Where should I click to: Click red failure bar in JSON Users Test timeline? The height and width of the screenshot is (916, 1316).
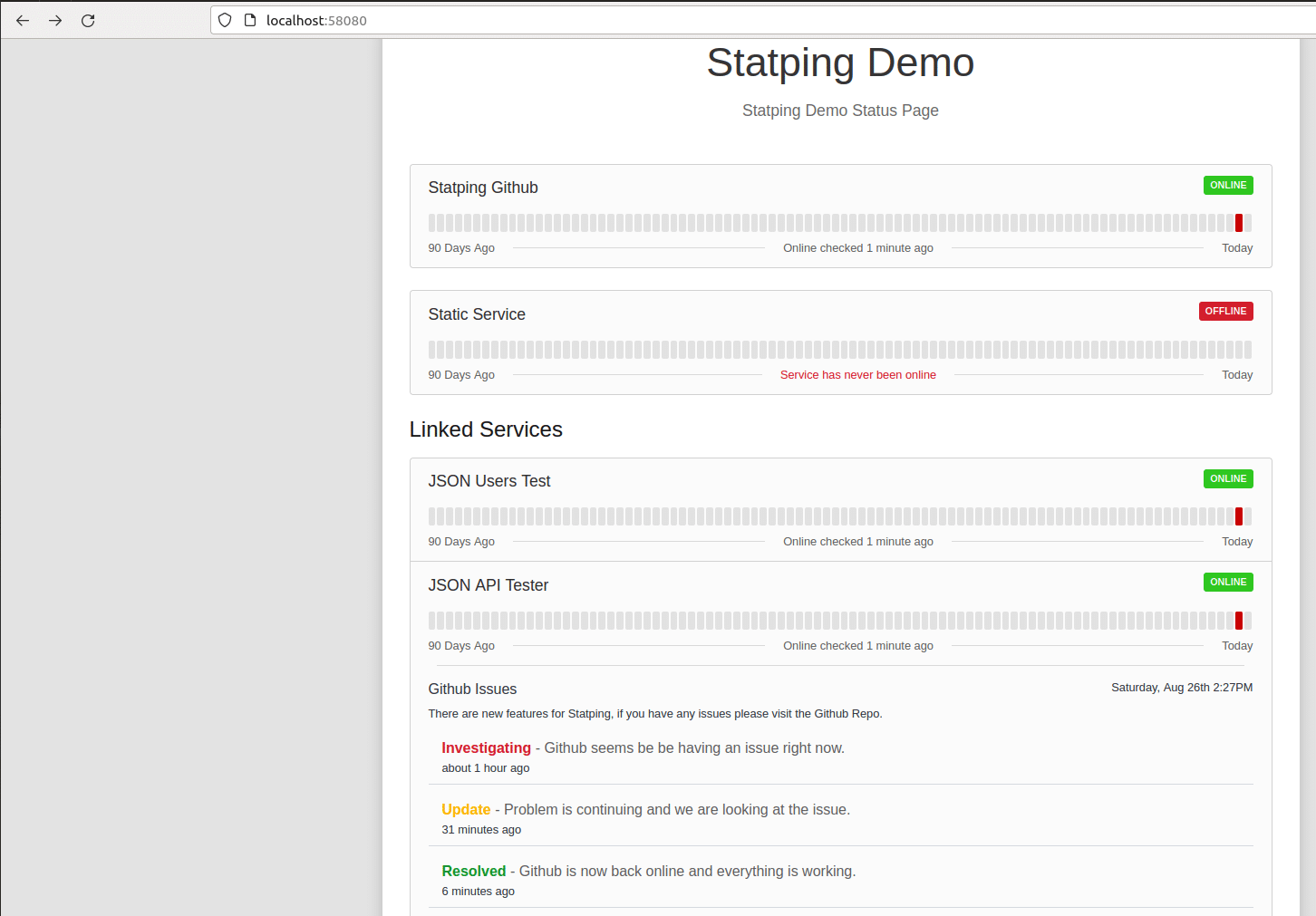1238,516
